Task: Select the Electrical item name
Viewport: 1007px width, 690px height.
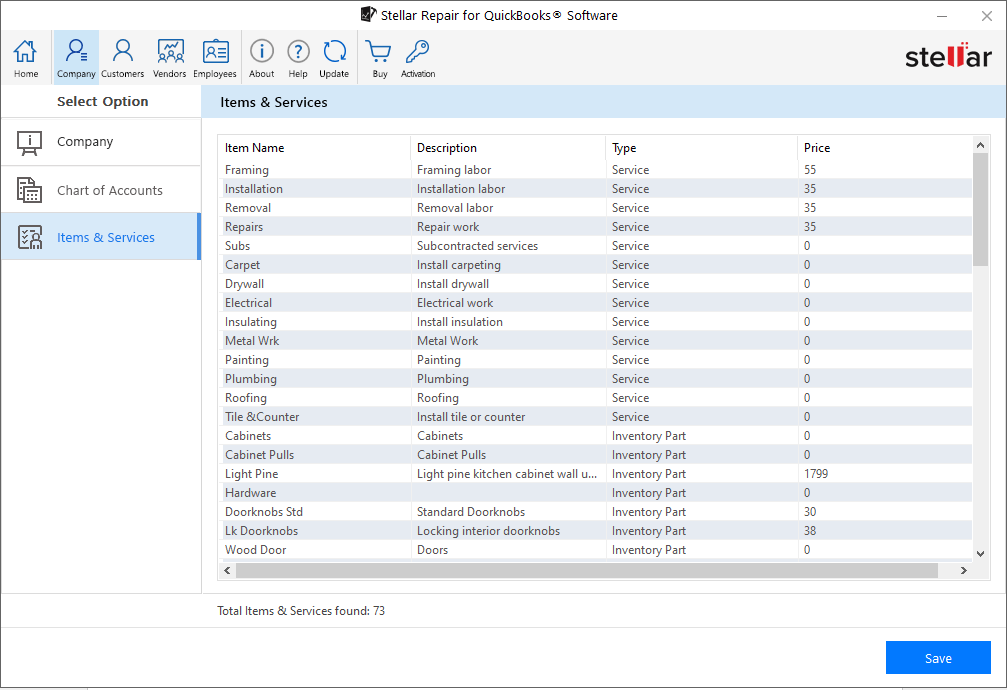Action: point(249,303)
